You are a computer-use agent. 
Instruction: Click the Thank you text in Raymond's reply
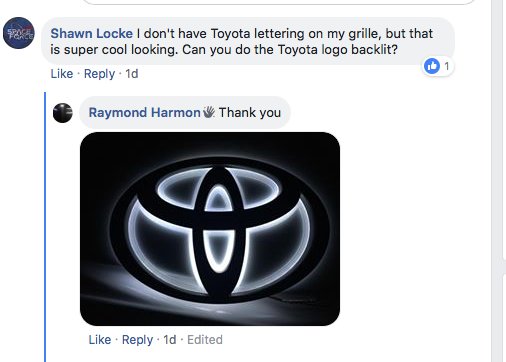pos(250,112)
